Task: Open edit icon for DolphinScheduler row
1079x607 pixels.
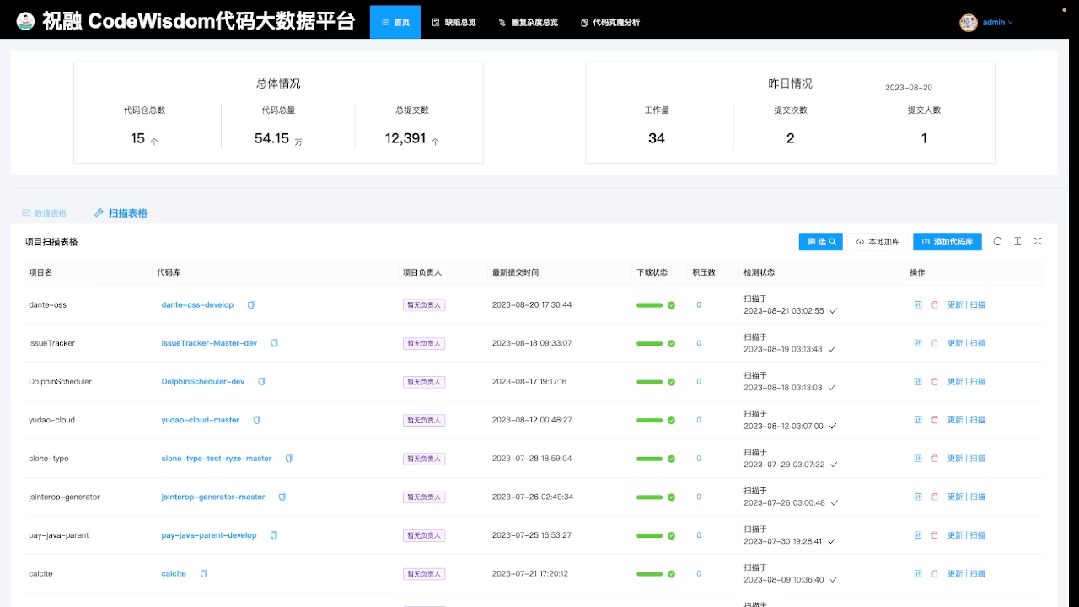Action: (917, 382)
